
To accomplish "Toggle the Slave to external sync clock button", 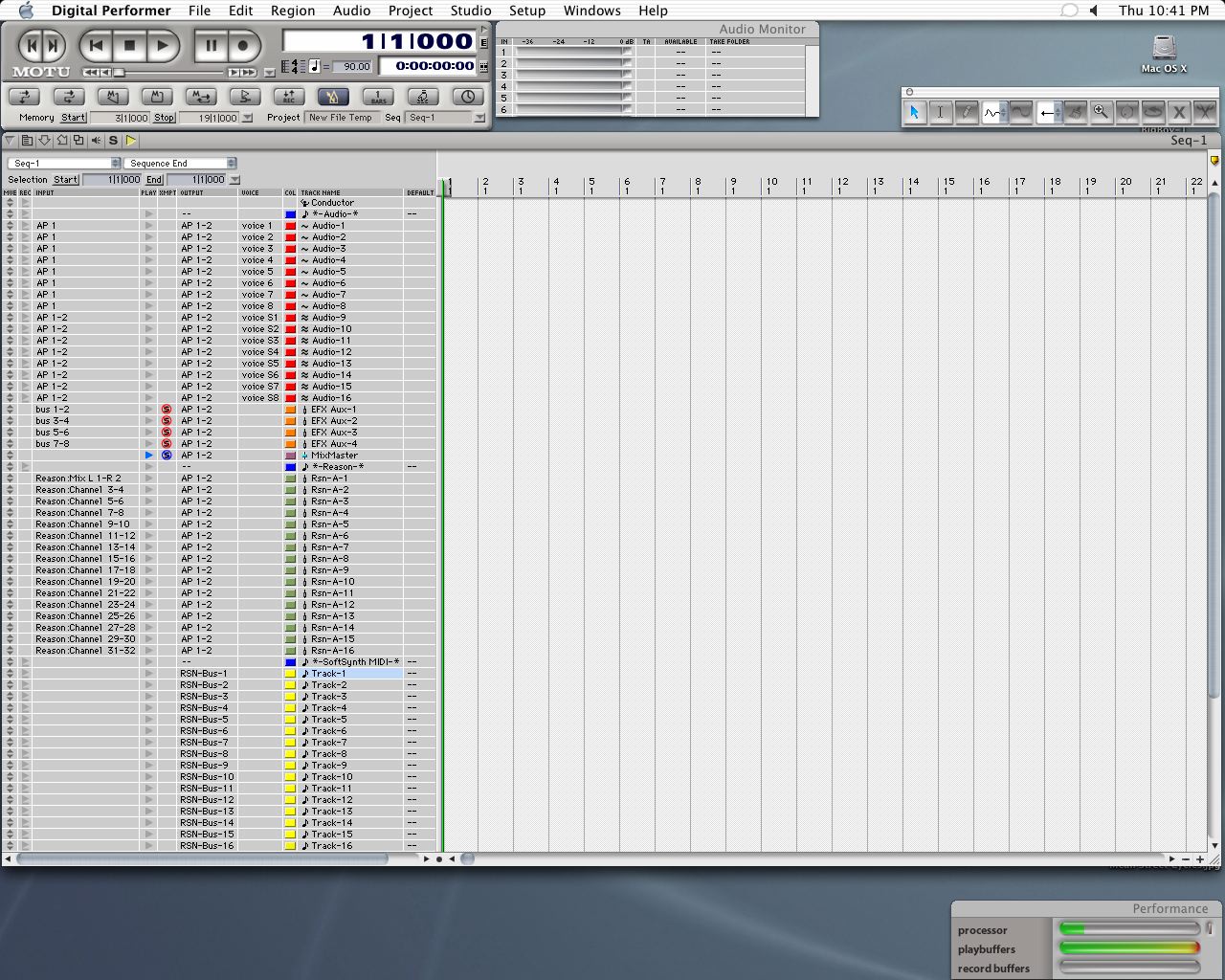I will tap(468, 97).
